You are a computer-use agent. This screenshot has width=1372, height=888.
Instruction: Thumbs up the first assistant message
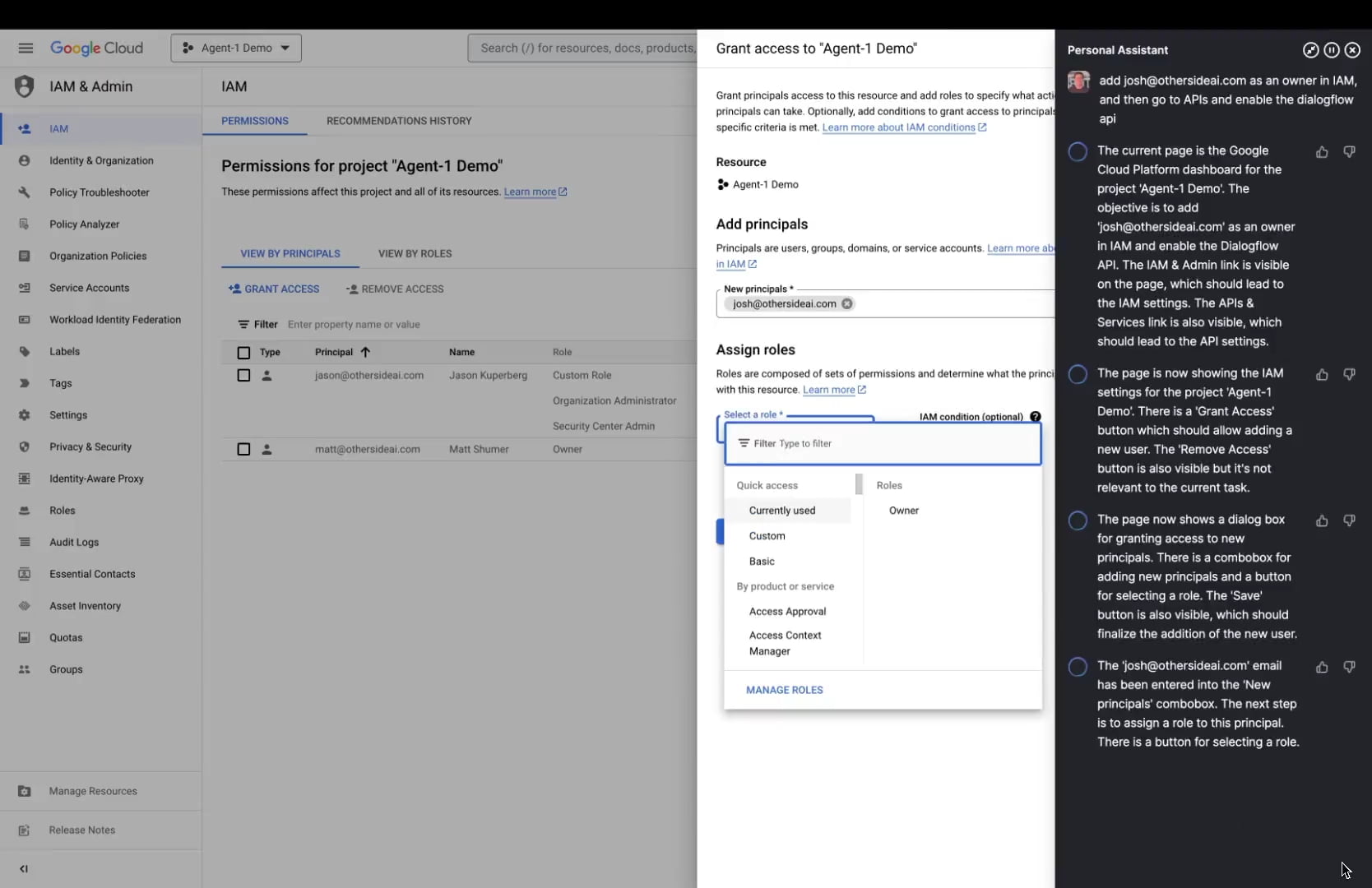click(x=1321, y=152)
